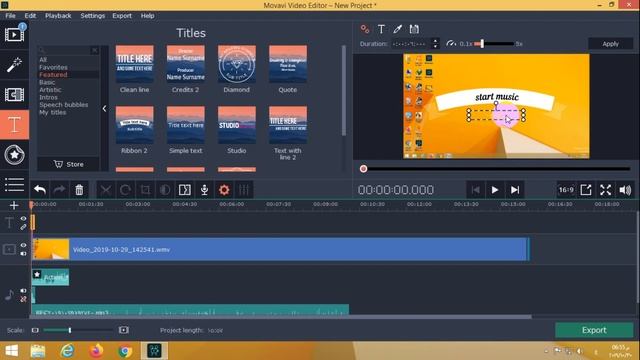
Task: Open the Transitions tab icon
Action: coord(14,95)
